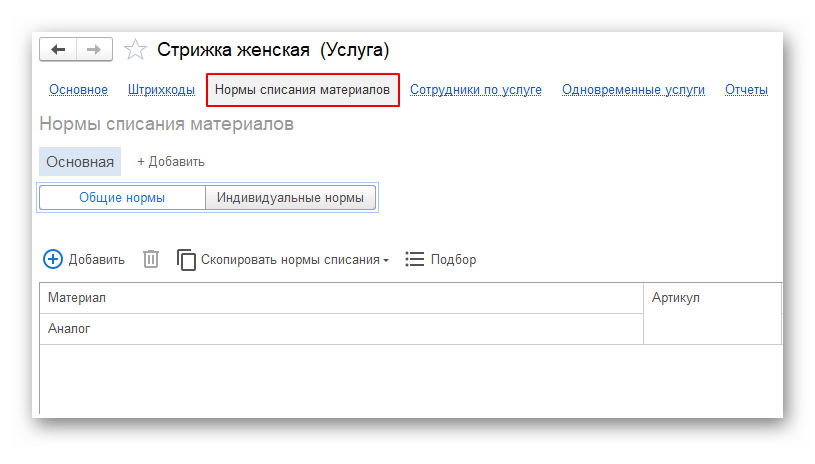Go to Сотрудники по услуге section
Viewport: 815px width, 464px height.
475,90
